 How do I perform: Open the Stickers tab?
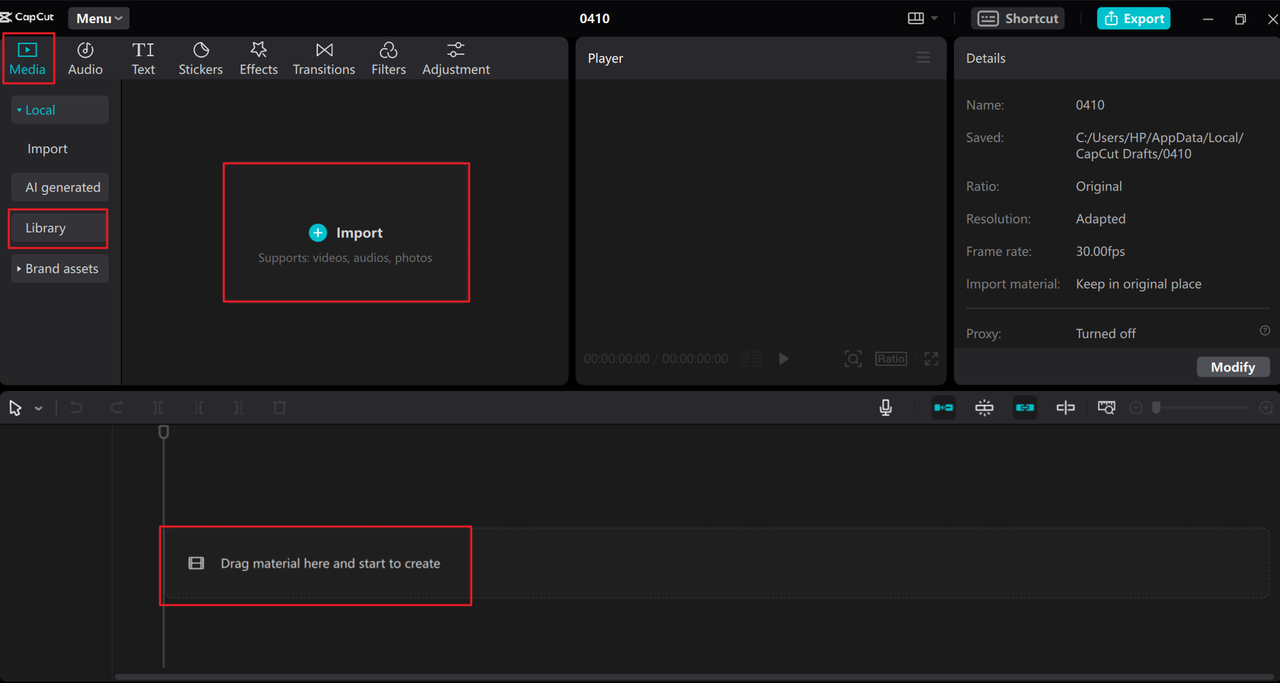tap(200, 59)
